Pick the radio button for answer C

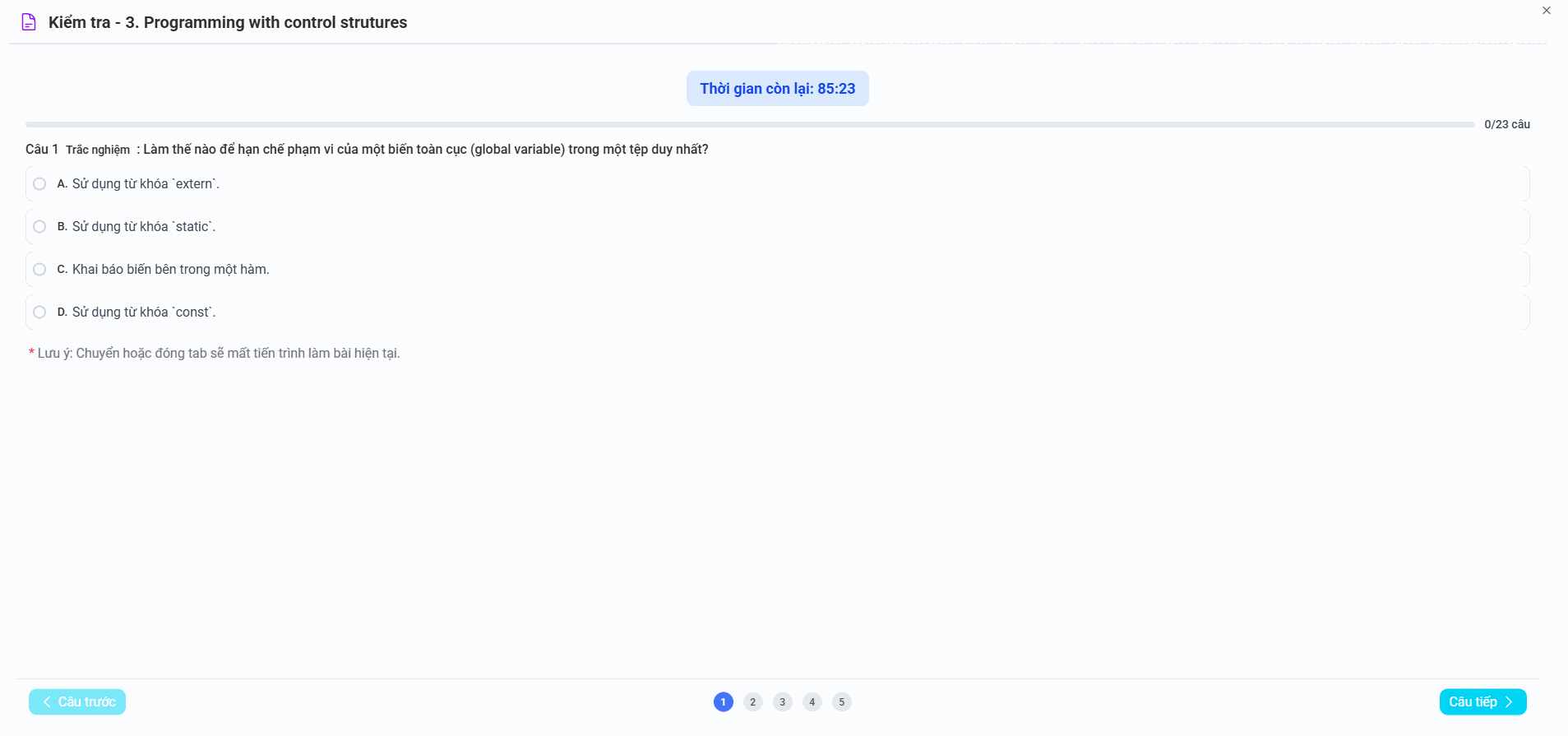click(39, 270)
